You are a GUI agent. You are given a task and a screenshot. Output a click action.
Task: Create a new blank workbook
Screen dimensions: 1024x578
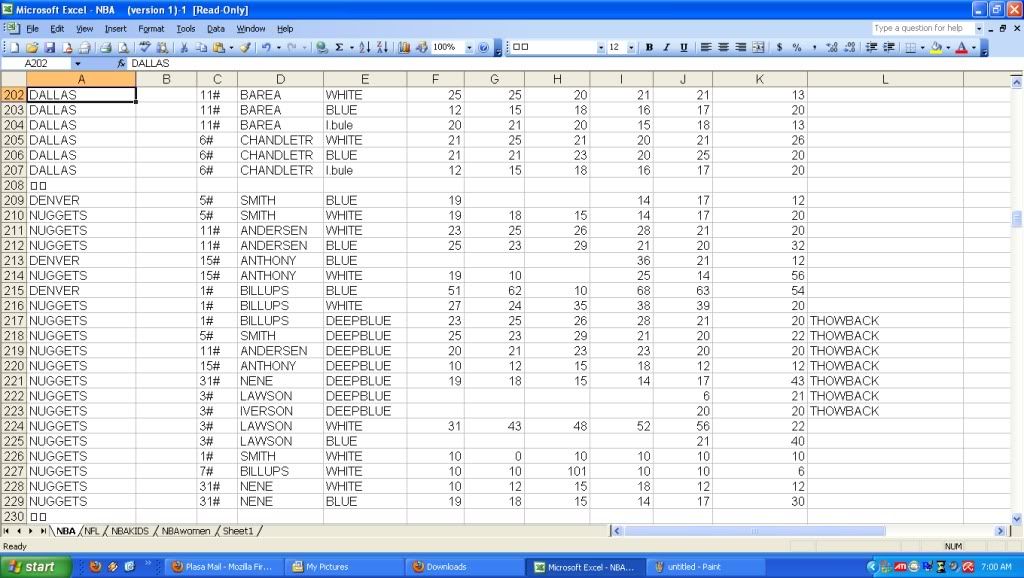pos(14,47)
